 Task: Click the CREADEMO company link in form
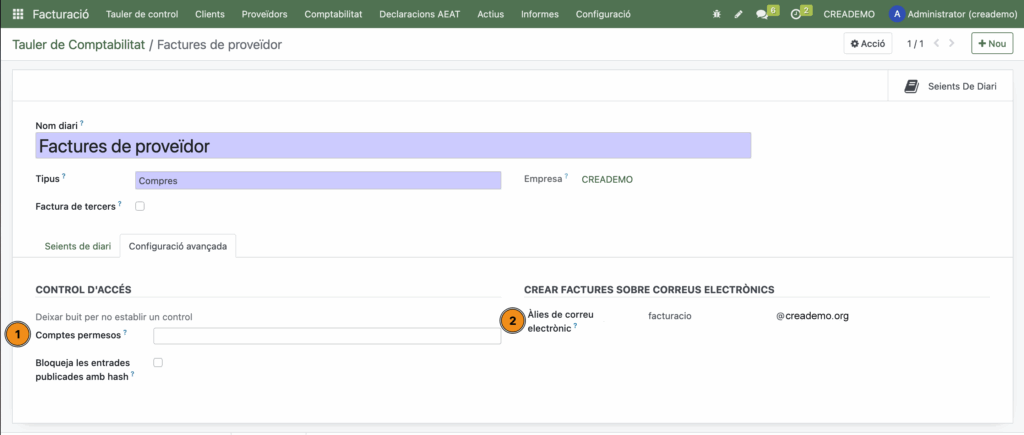pyautogui.click(x=607, y=180)
